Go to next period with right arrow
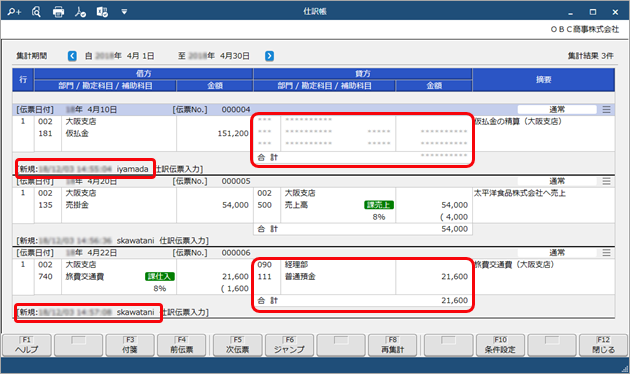Image resolution: width=630 pixels, height=374 pixels. tap(270, 56)
